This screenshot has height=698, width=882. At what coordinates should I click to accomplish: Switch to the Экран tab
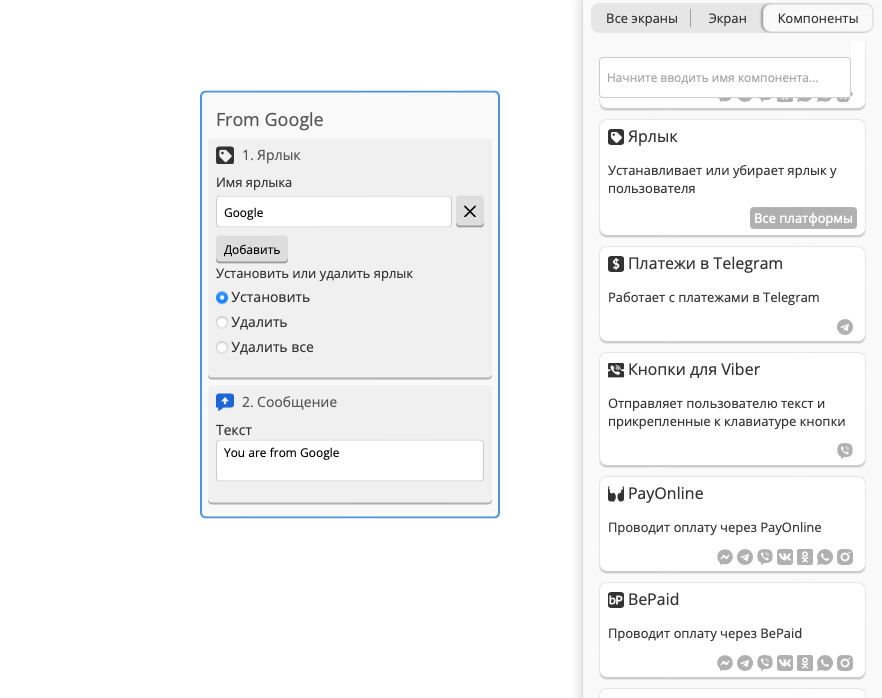(x=727, y=19)
